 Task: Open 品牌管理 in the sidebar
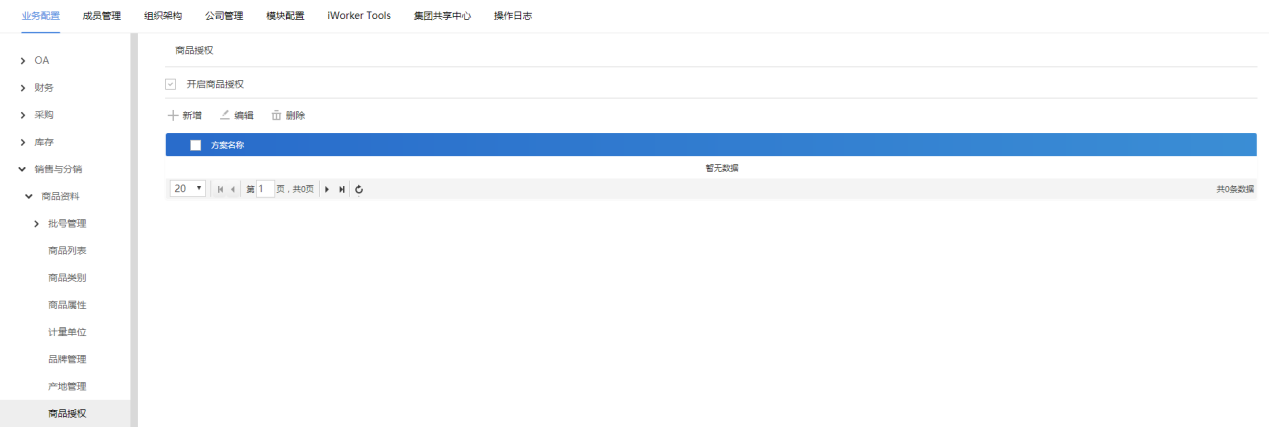(x=67, y=358)
